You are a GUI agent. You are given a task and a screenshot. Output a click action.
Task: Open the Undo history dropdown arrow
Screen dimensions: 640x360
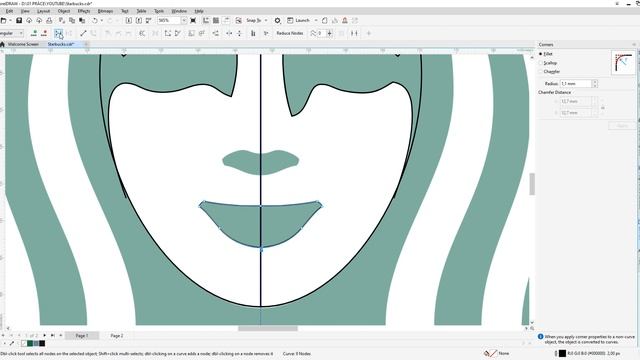pos(102,20)
